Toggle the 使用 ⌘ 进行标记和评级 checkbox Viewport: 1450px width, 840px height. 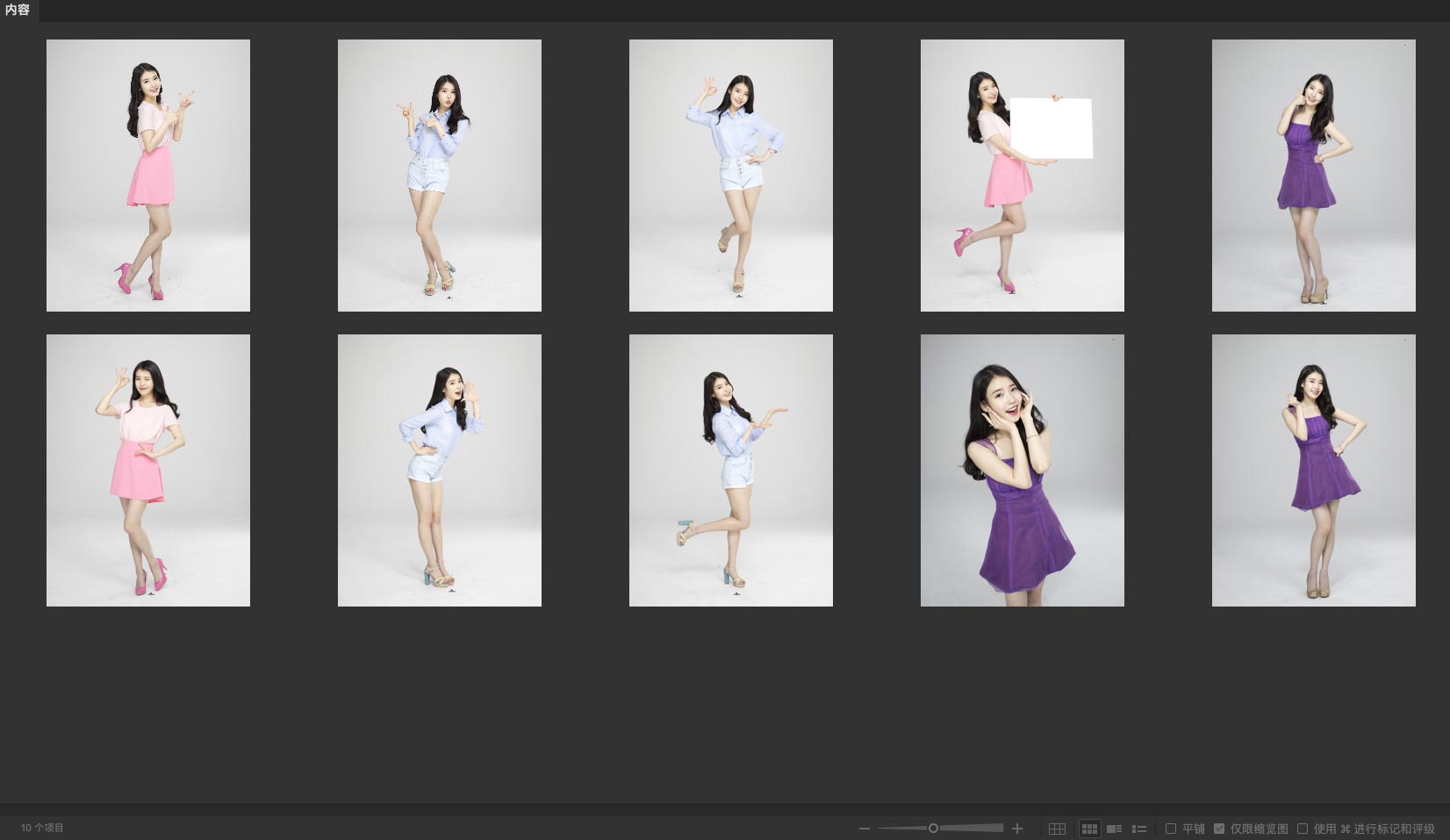1303,829
